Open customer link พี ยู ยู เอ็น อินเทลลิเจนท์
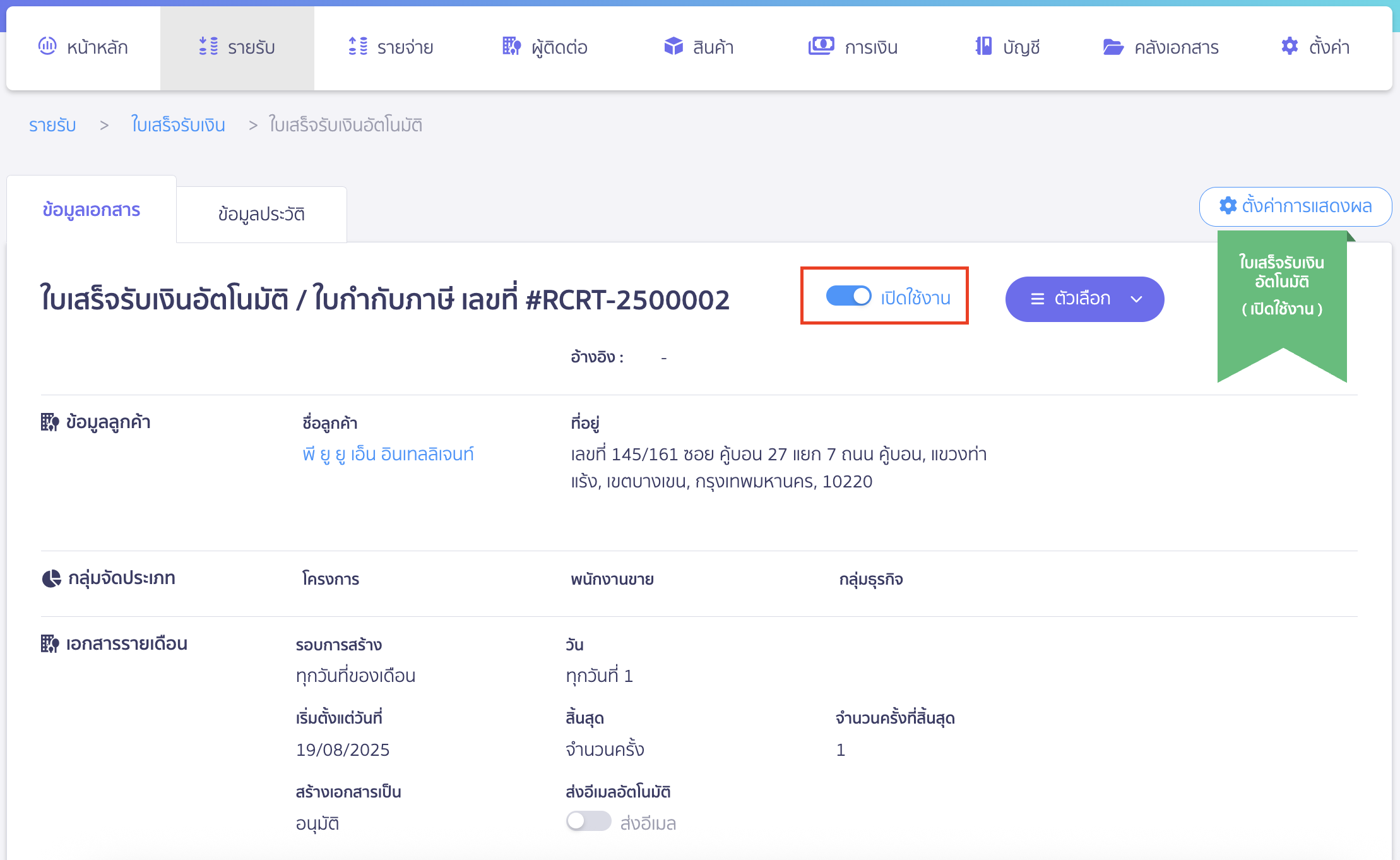Image resolution: width=1400 pixels, height=860 pixels. tap(388, 454)
